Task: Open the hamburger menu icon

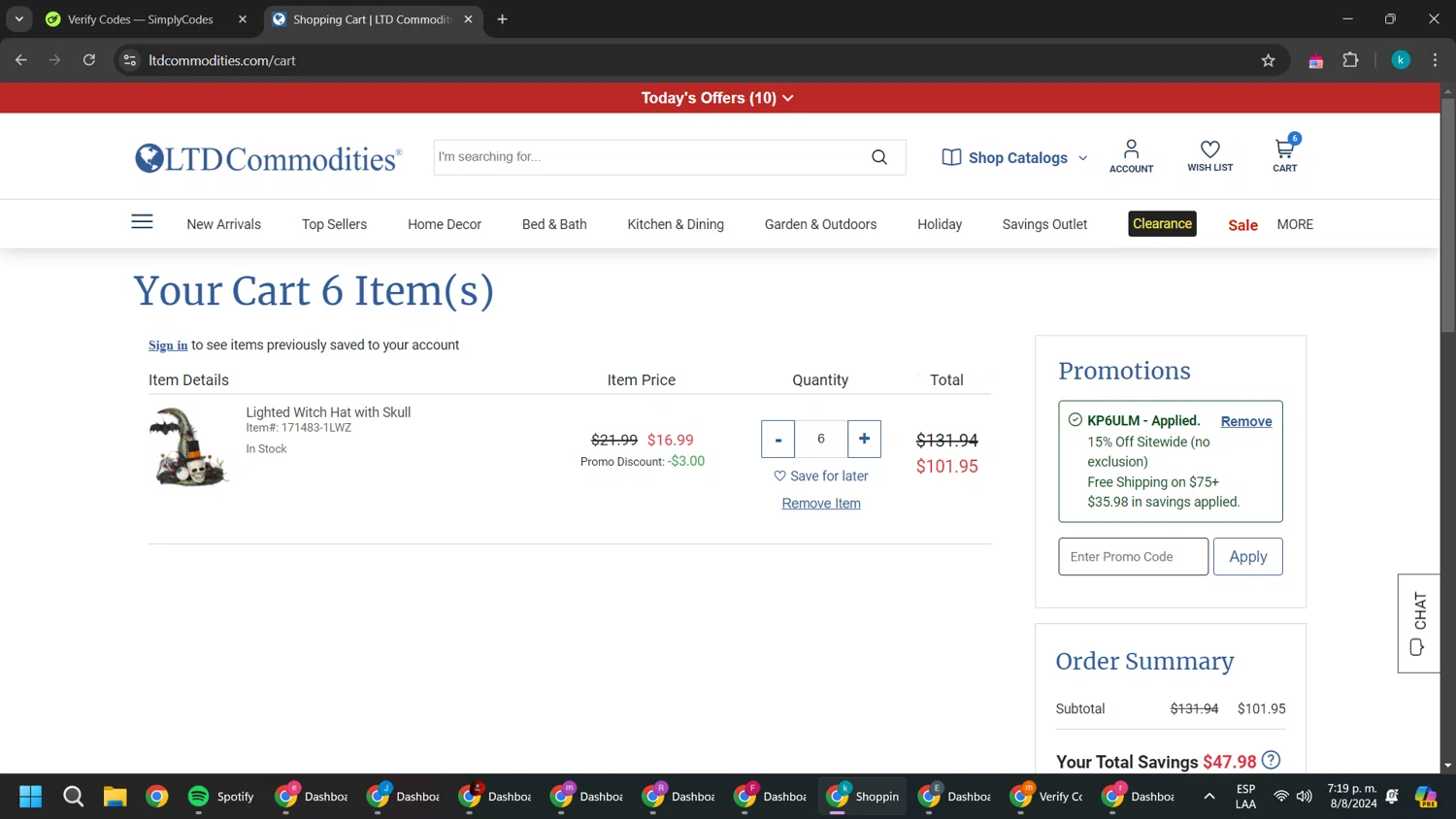Action: 142,222
